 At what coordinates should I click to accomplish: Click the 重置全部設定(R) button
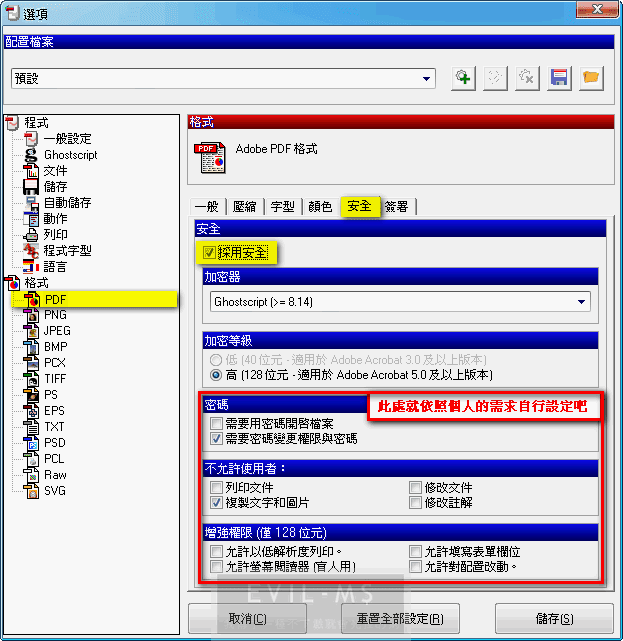tap(400, 619)
